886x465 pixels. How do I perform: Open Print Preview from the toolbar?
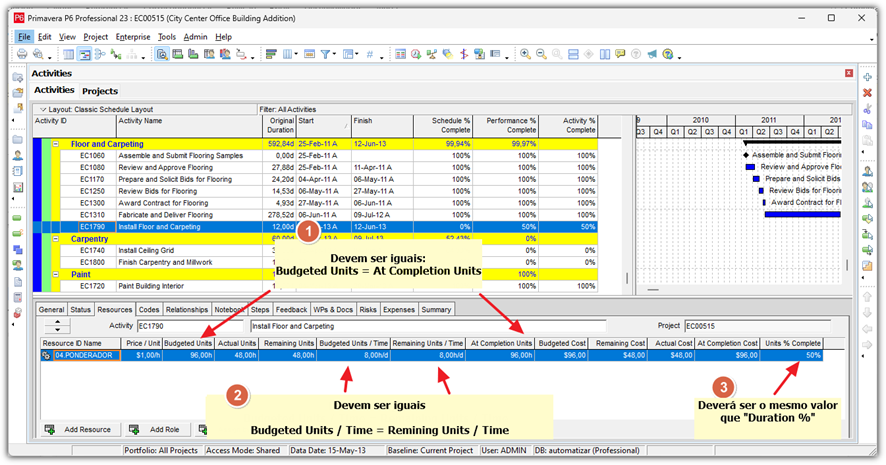[38, 54]
